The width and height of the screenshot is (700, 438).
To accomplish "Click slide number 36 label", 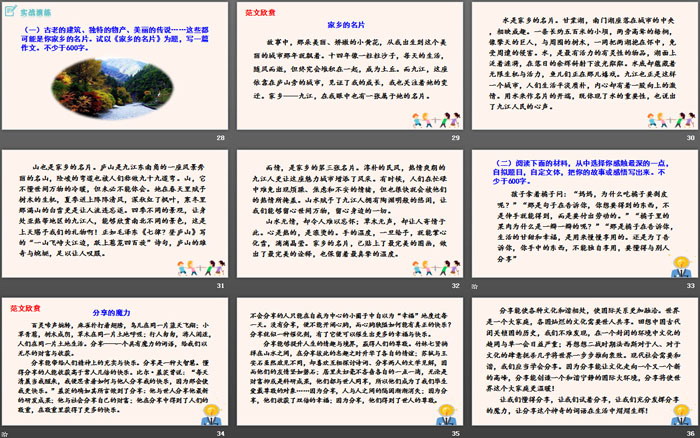I will pos(691,433).
